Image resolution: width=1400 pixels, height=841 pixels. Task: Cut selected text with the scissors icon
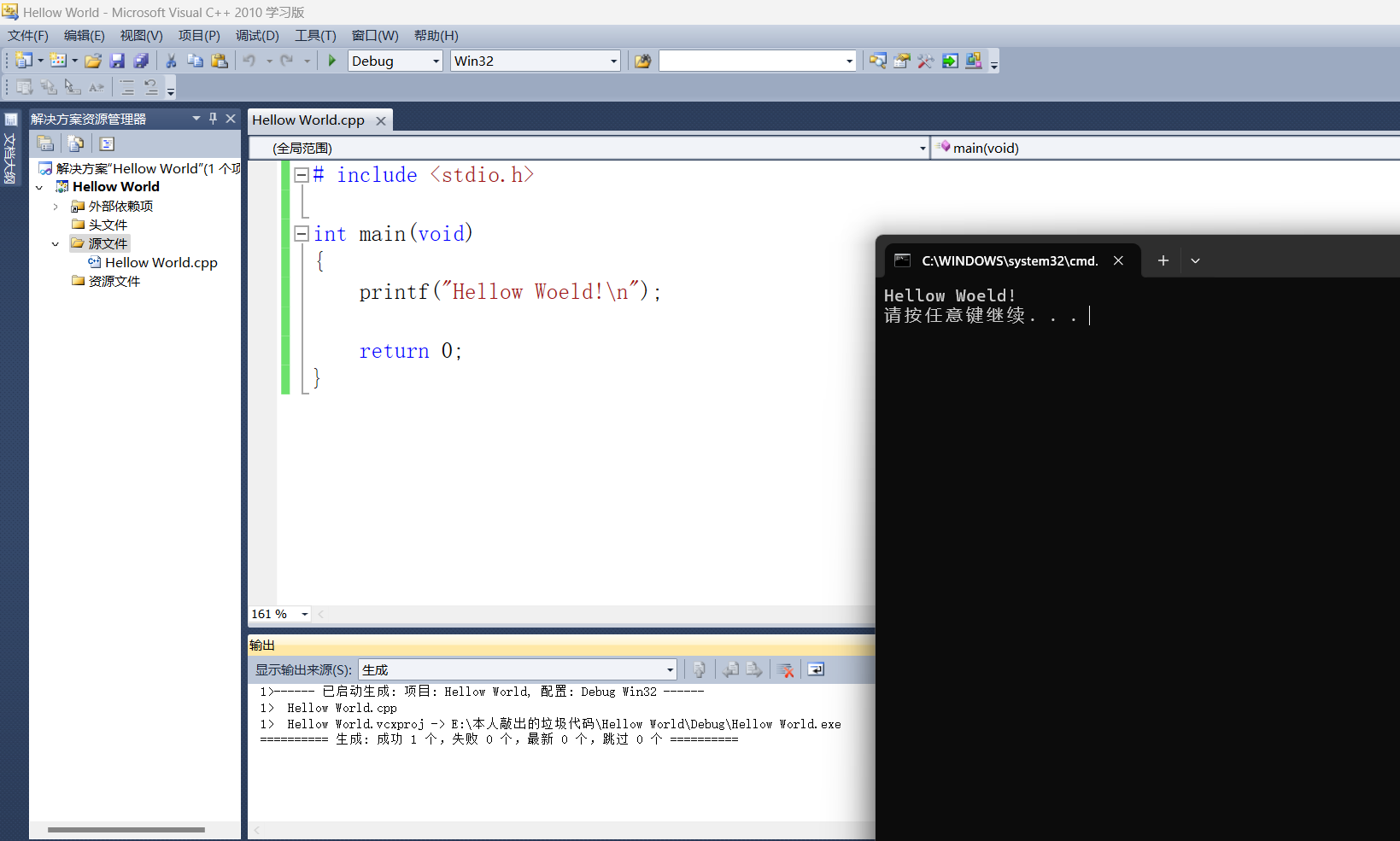point(169,61)
